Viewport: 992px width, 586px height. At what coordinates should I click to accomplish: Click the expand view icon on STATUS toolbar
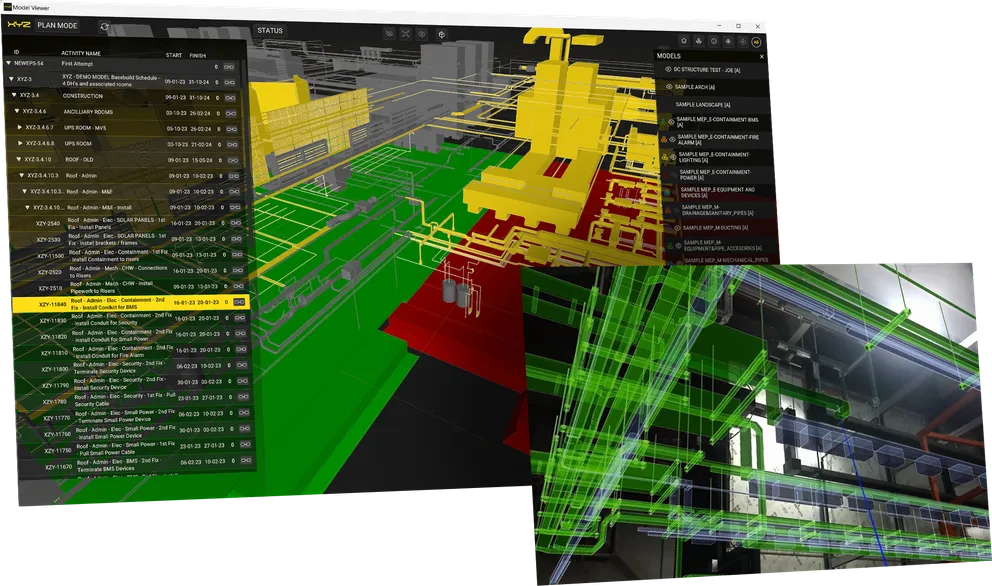[x=405, y=34]
